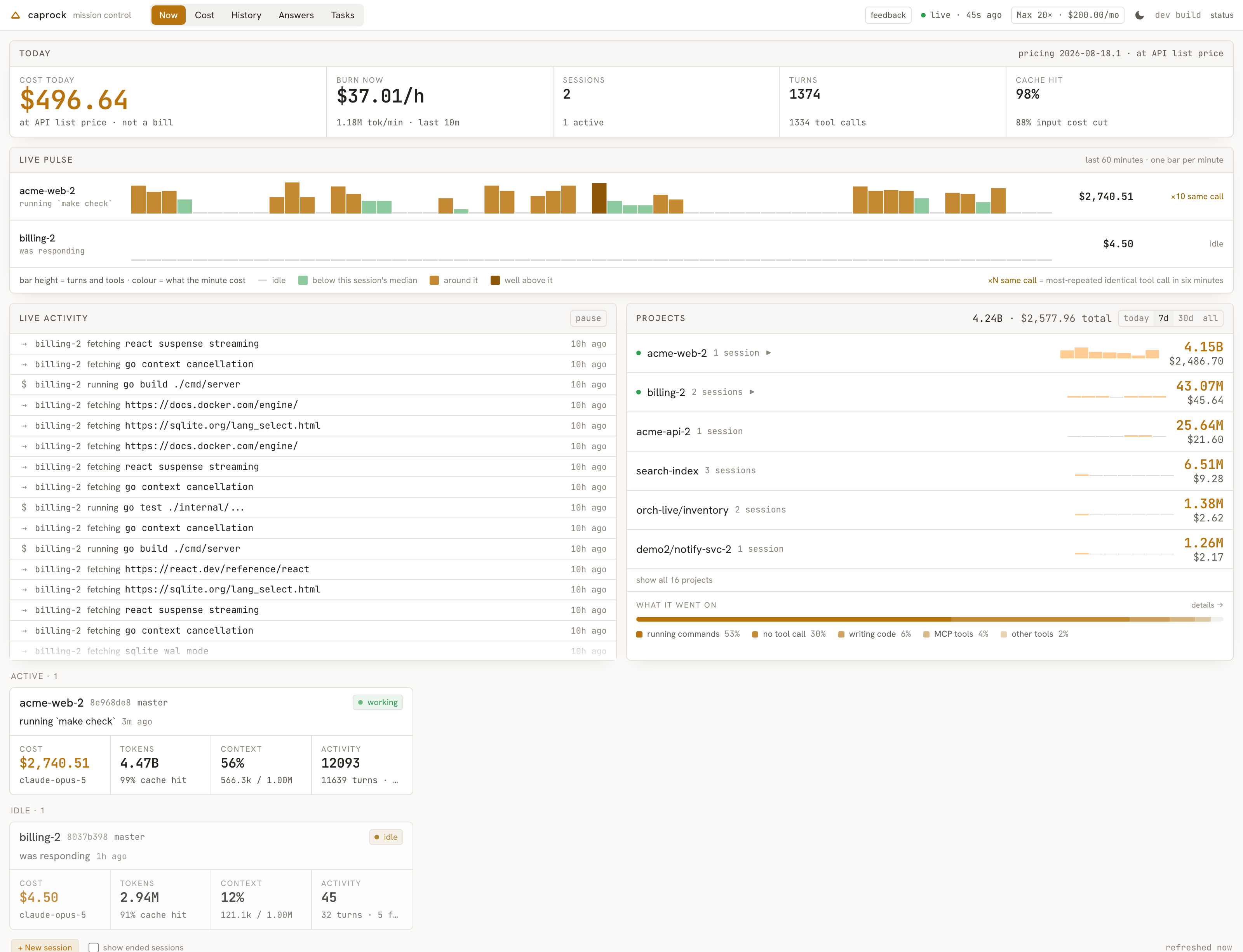Click the caprock triangle logo icon
The width and height of the screenshot is (1243, 952).
pyautogui.click(x=16, y=15)
